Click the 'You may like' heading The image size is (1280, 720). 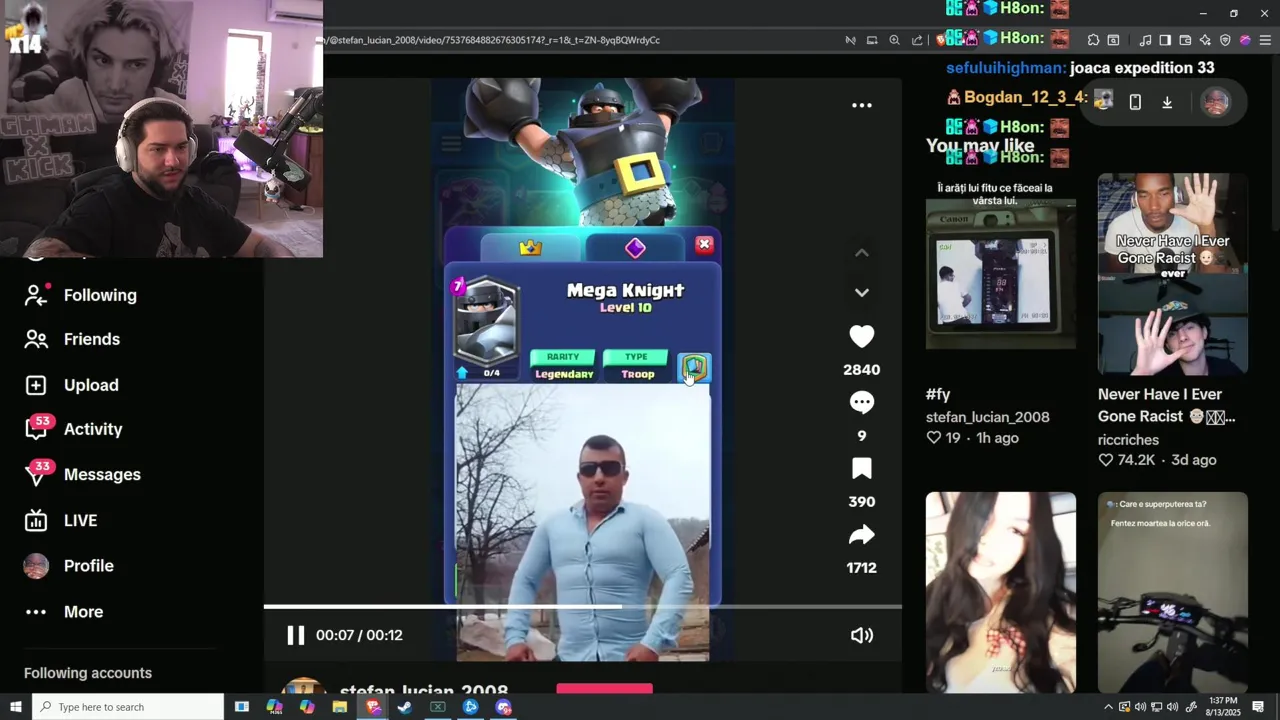coord(980,146)
